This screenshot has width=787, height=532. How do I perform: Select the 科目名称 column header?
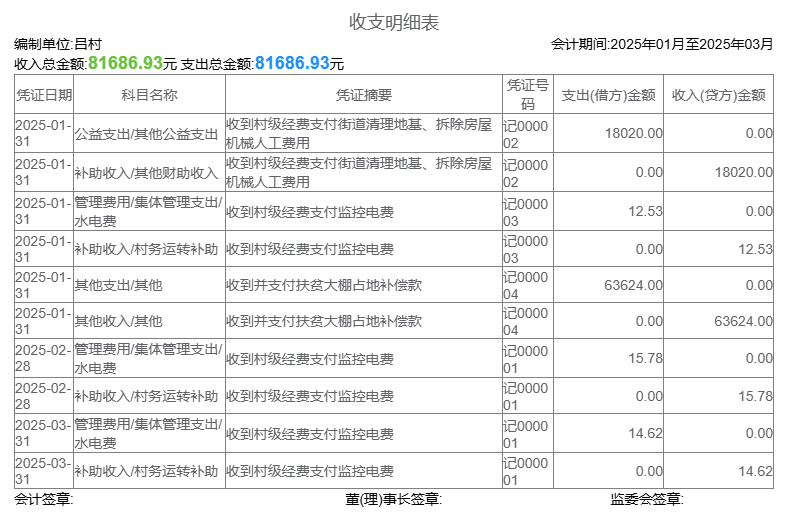[x=149, y=95]
